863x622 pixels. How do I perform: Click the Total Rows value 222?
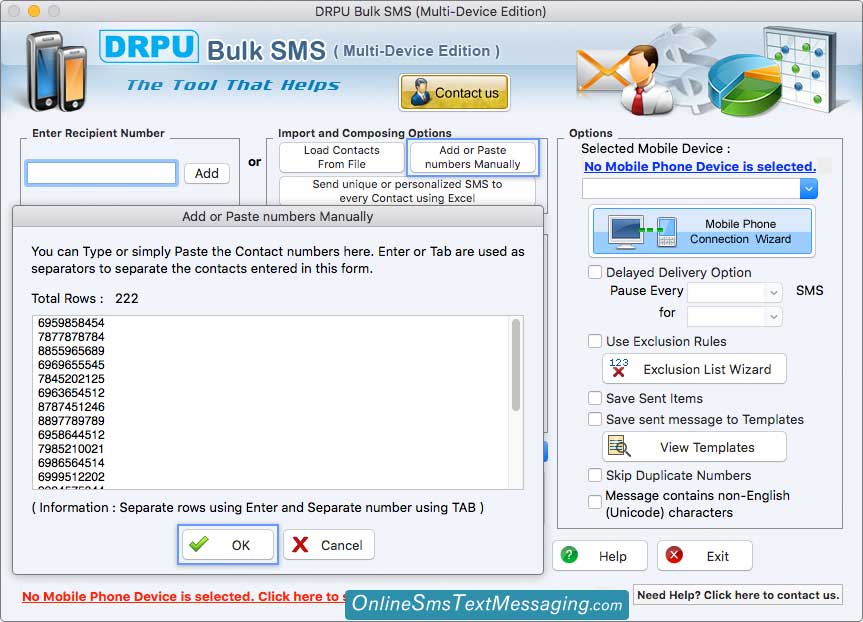click(x=127, y=298)
